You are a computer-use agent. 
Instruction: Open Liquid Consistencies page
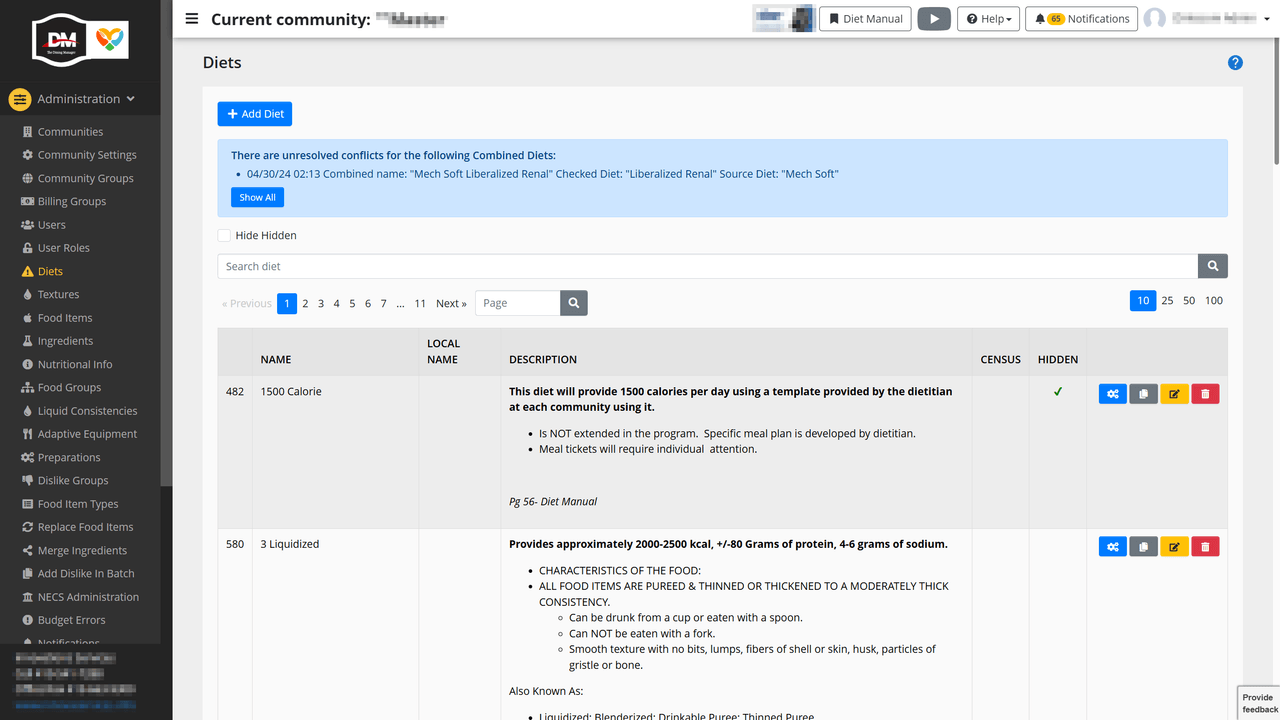click(x=87, y=411)
